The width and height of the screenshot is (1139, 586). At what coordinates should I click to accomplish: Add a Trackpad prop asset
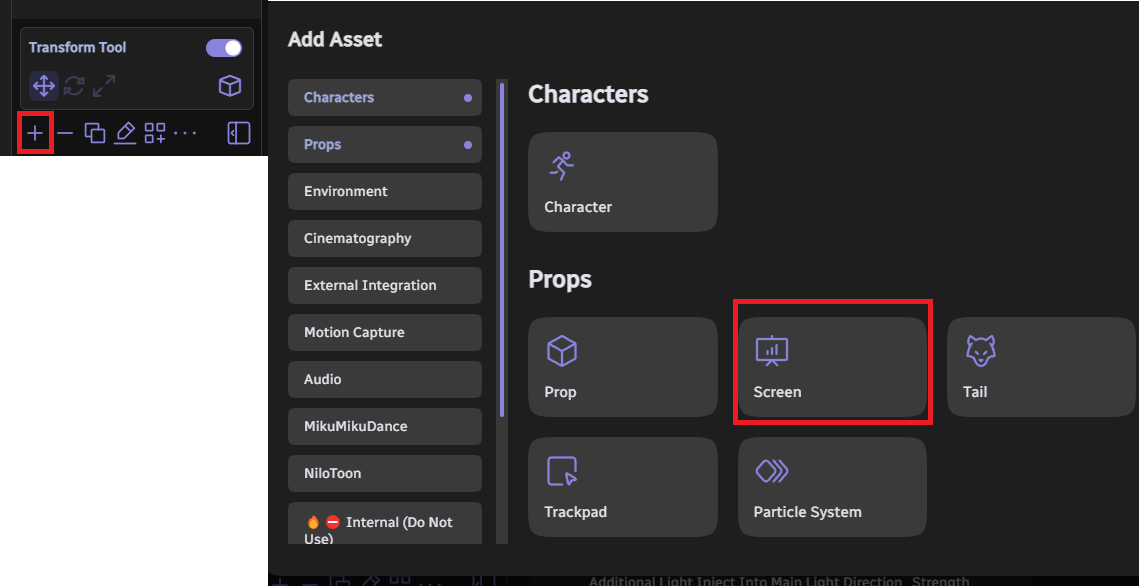[x=622, y=487]
